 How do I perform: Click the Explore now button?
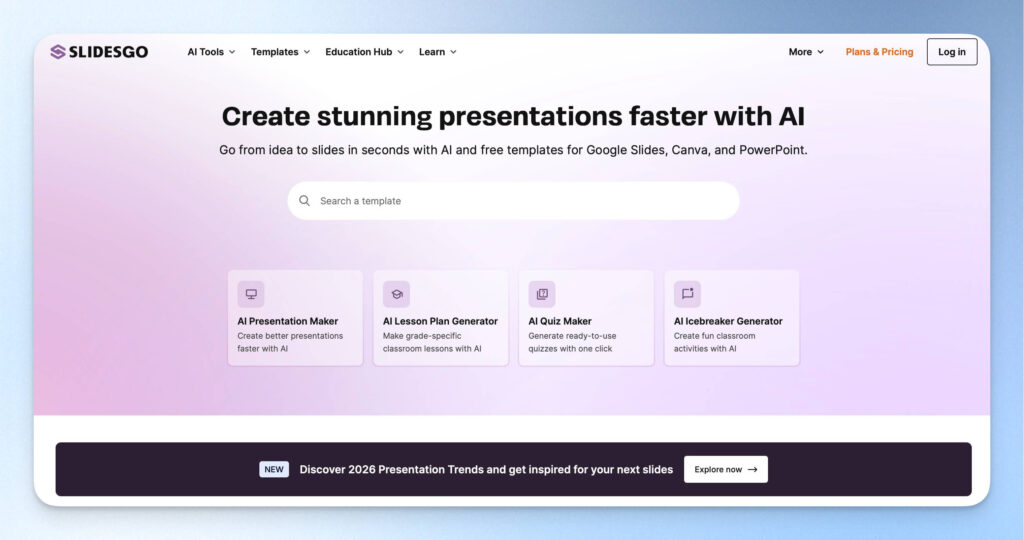click(x=726, y=469)
